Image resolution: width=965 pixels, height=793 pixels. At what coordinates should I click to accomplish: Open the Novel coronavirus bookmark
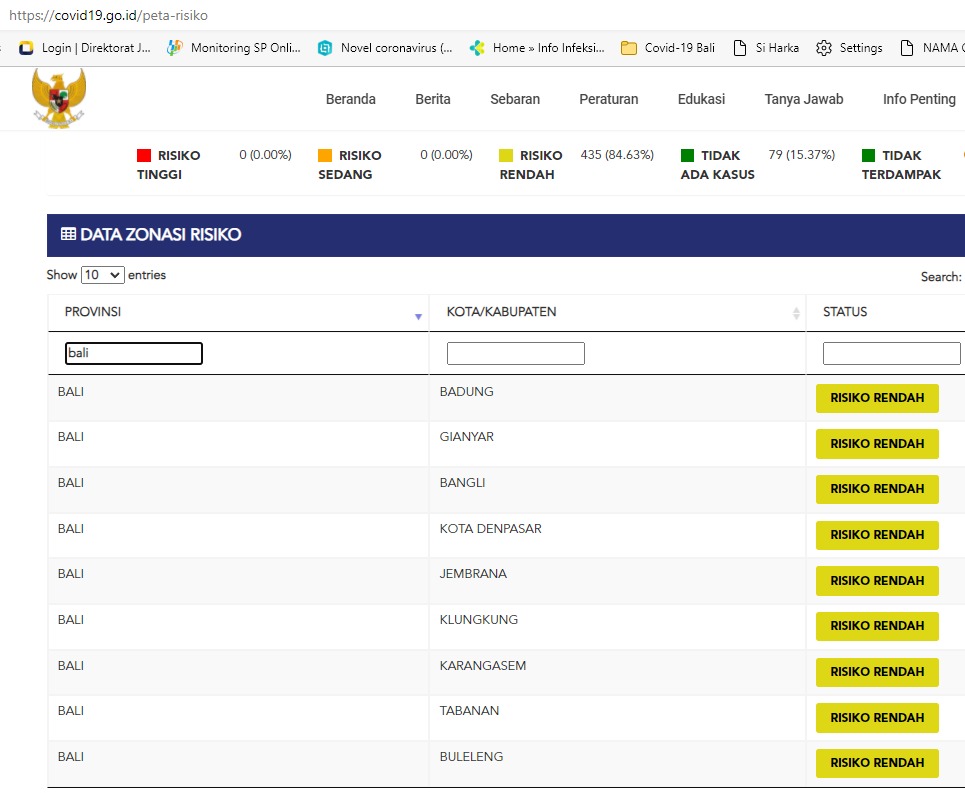[386, 48]
